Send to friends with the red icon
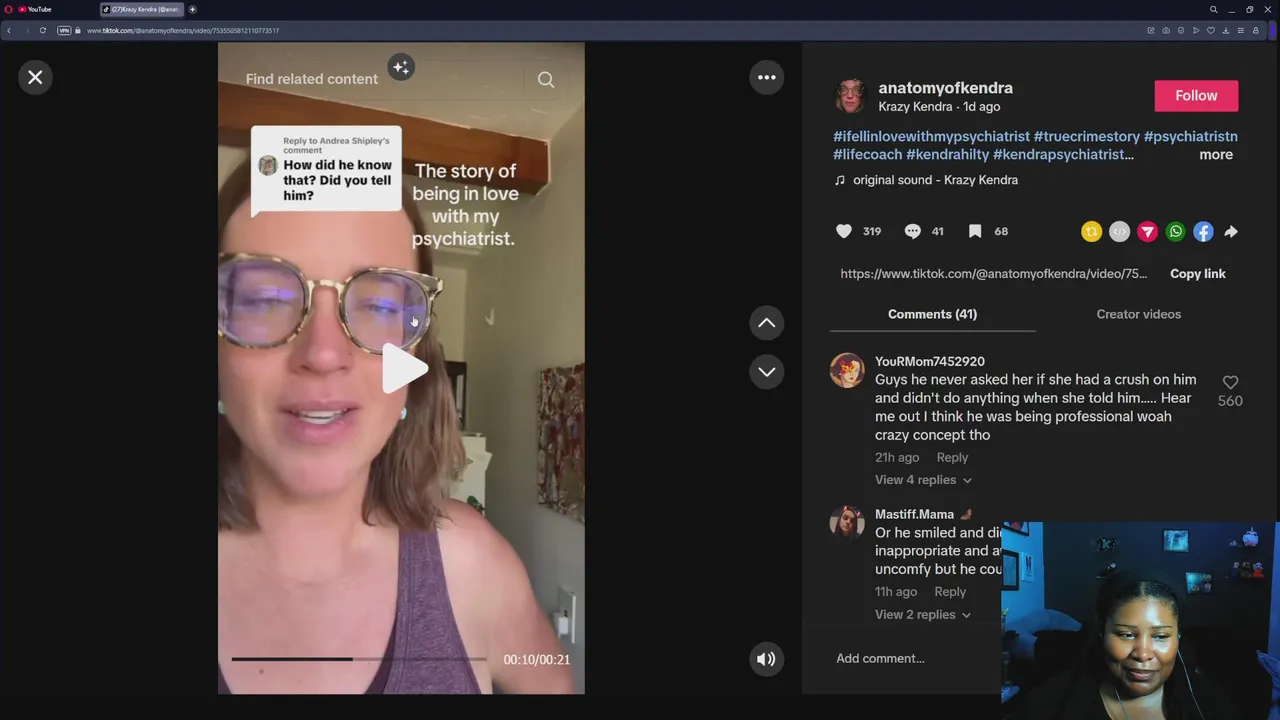This screenshot has width=1280, height=720. pos(1147,231)
